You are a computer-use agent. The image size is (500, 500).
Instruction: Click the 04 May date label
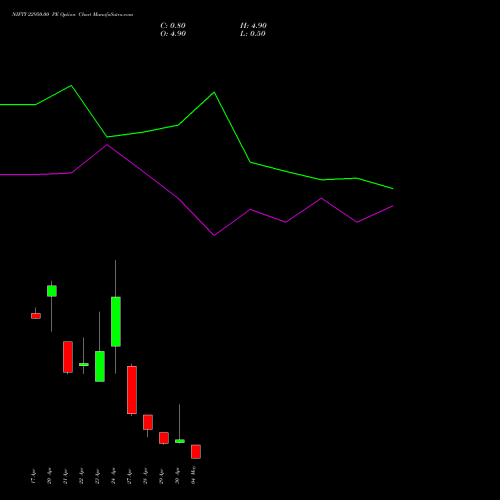[193, 475]
